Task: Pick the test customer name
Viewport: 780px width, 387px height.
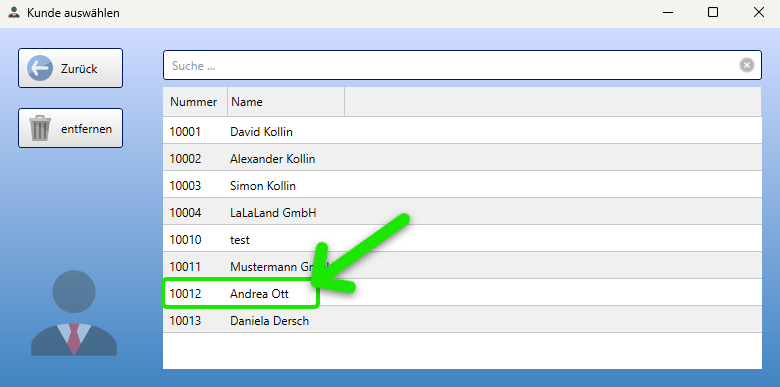Action: (x=240, y=240)
